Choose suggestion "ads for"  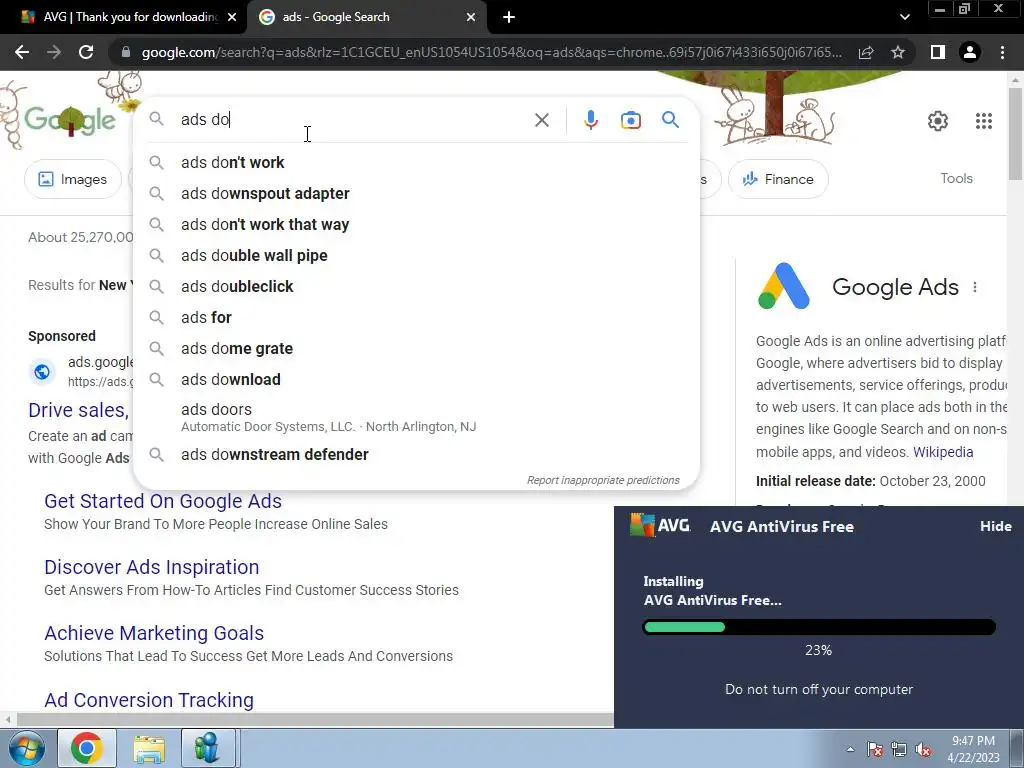[x=416, y=317]
